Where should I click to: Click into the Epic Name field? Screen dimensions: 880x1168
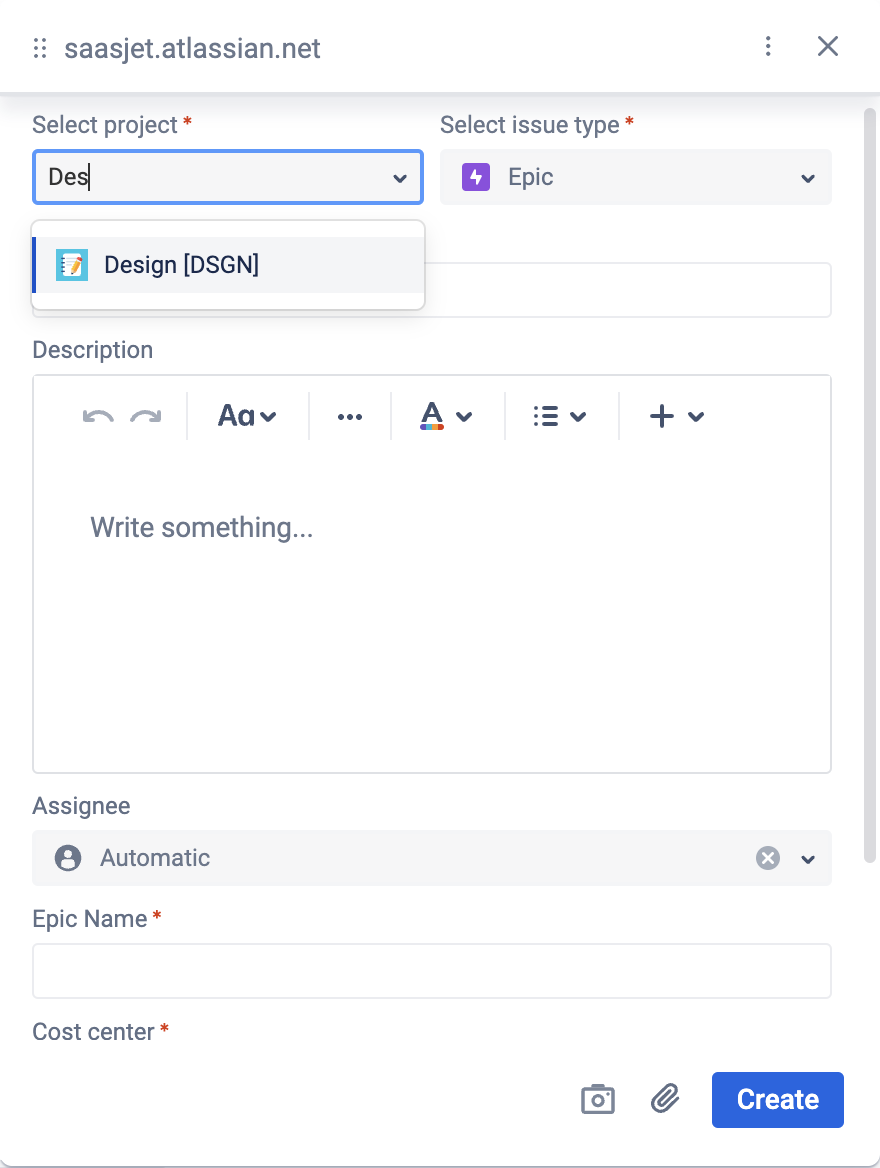pos(432,971)
